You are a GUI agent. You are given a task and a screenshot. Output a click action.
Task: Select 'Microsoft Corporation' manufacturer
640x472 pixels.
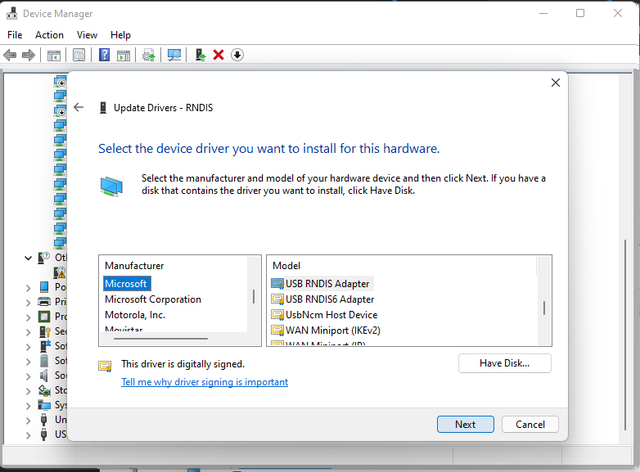point(153,299)
